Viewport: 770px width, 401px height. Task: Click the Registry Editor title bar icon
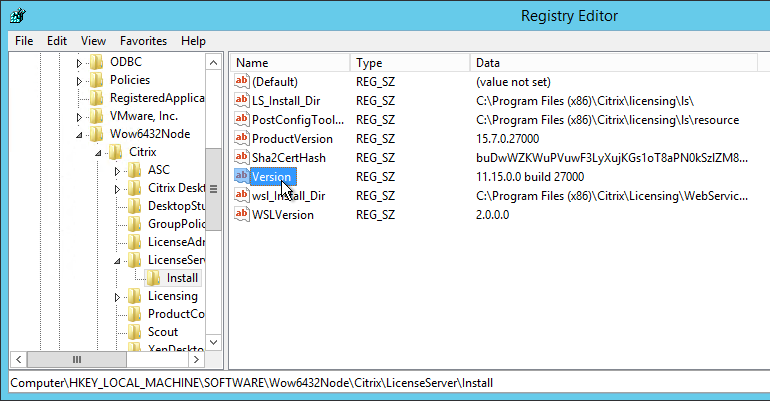coord(17,16)
